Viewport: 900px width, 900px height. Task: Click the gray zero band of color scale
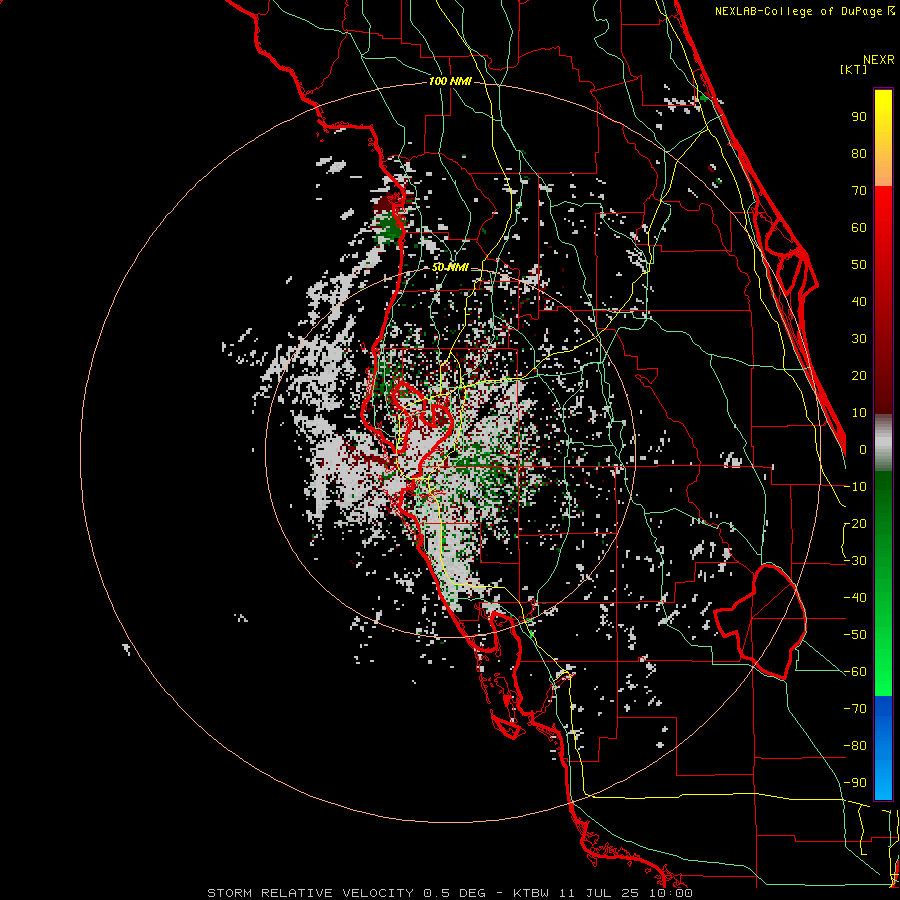883,443
